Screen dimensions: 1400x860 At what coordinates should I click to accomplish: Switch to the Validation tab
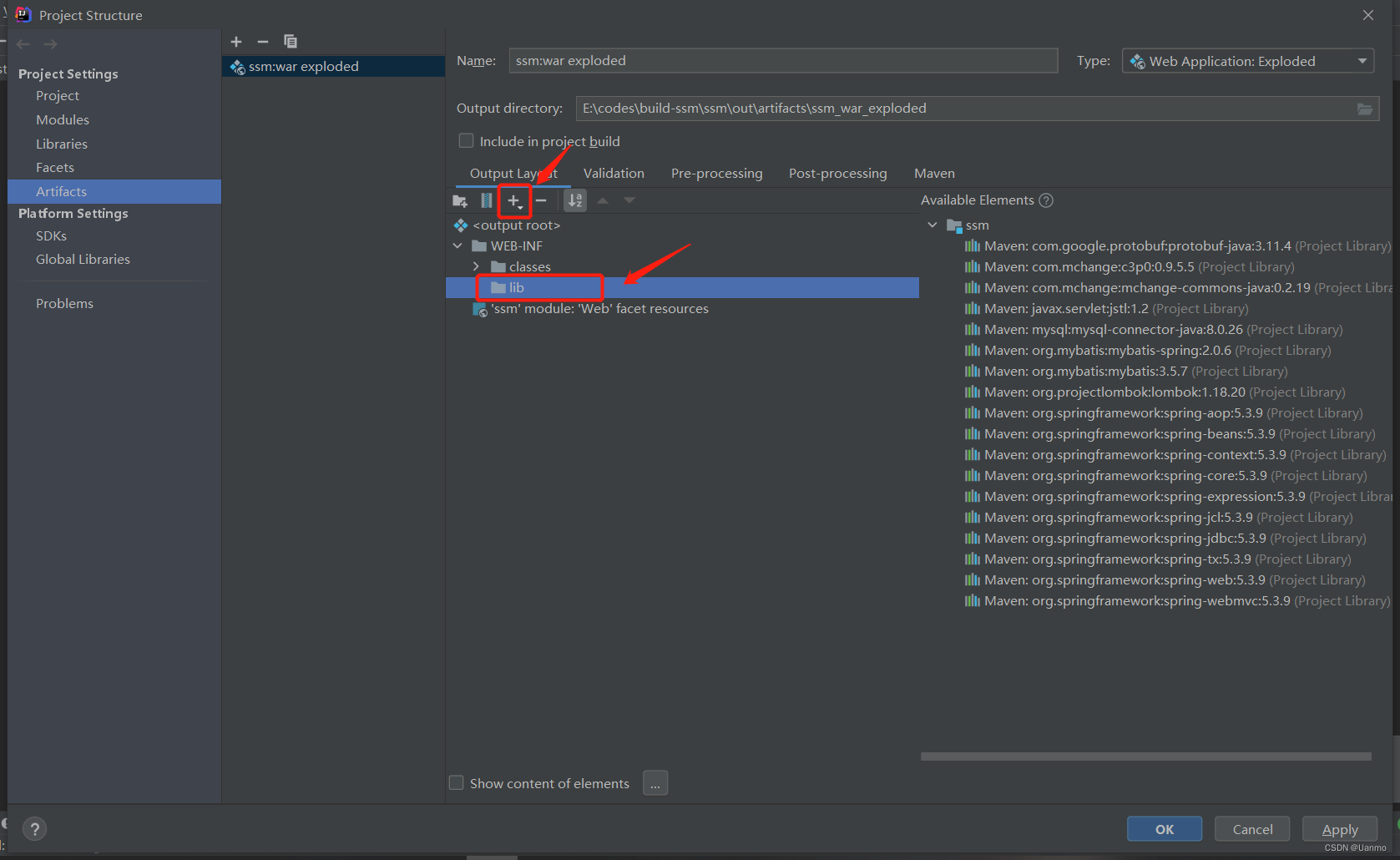click(614, 174)
